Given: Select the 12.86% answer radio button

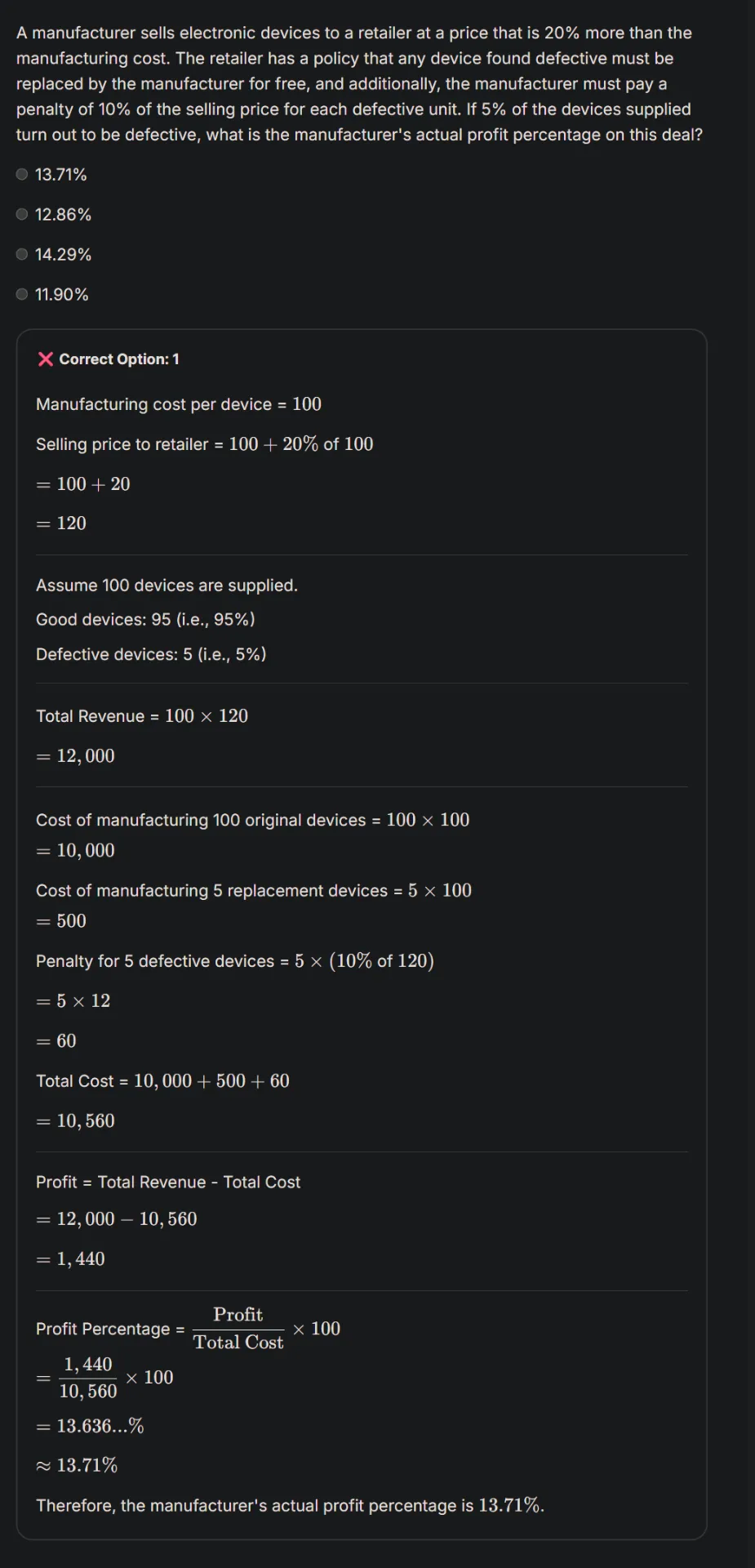Looking at the screenshot, I should point(22,214).
